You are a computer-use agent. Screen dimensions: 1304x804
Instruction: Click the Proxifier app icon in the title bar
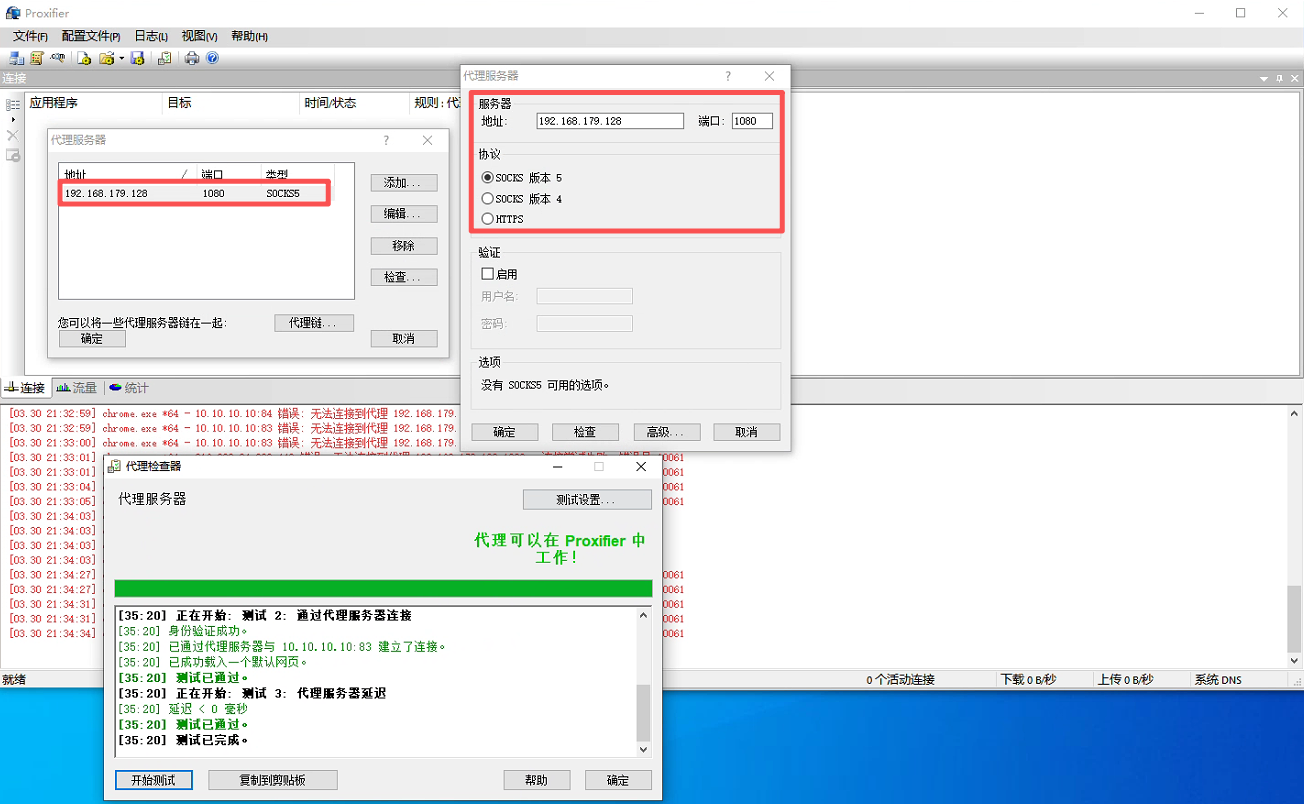coord(13,13)
